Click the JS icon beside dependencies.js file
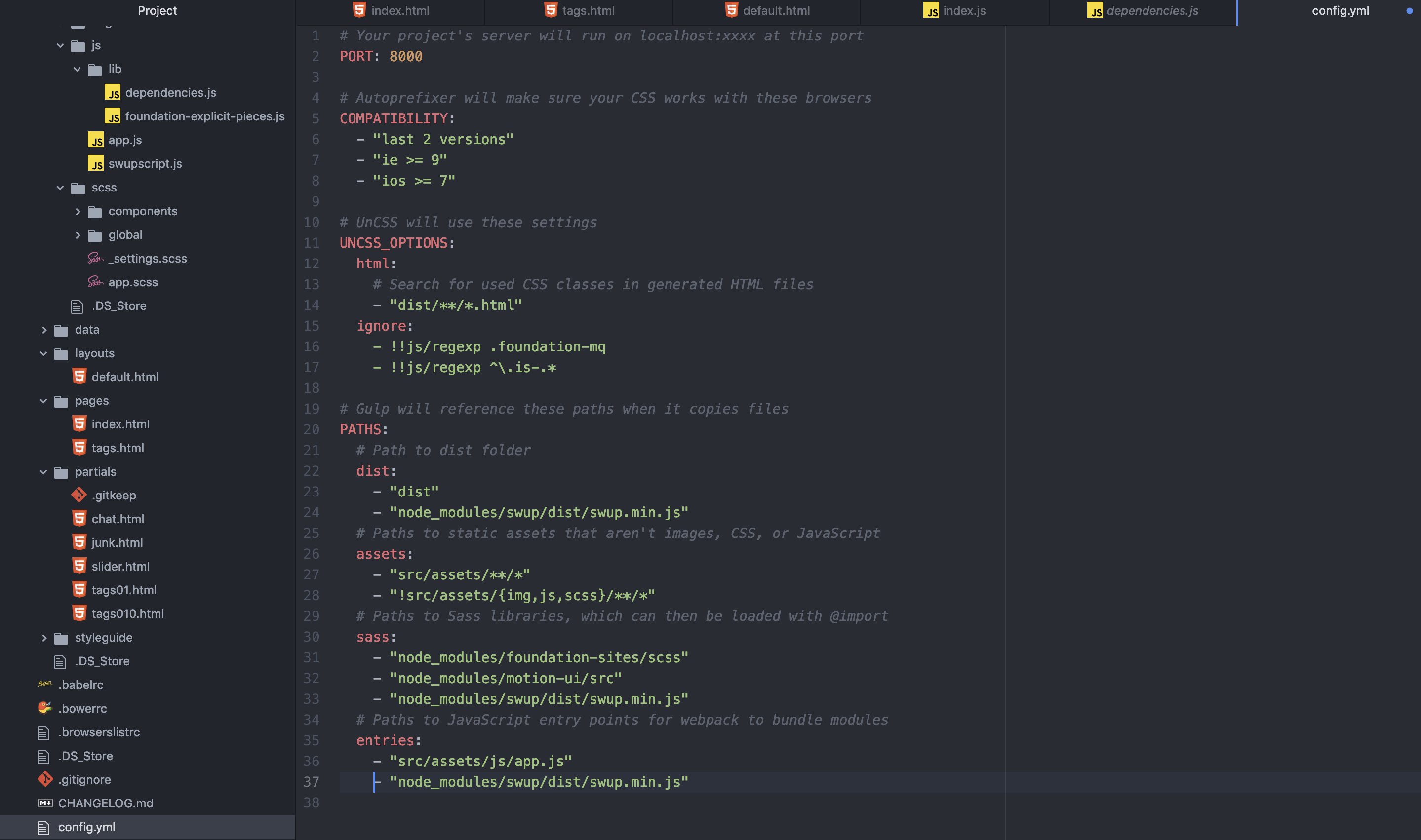 tap(112, 93)
